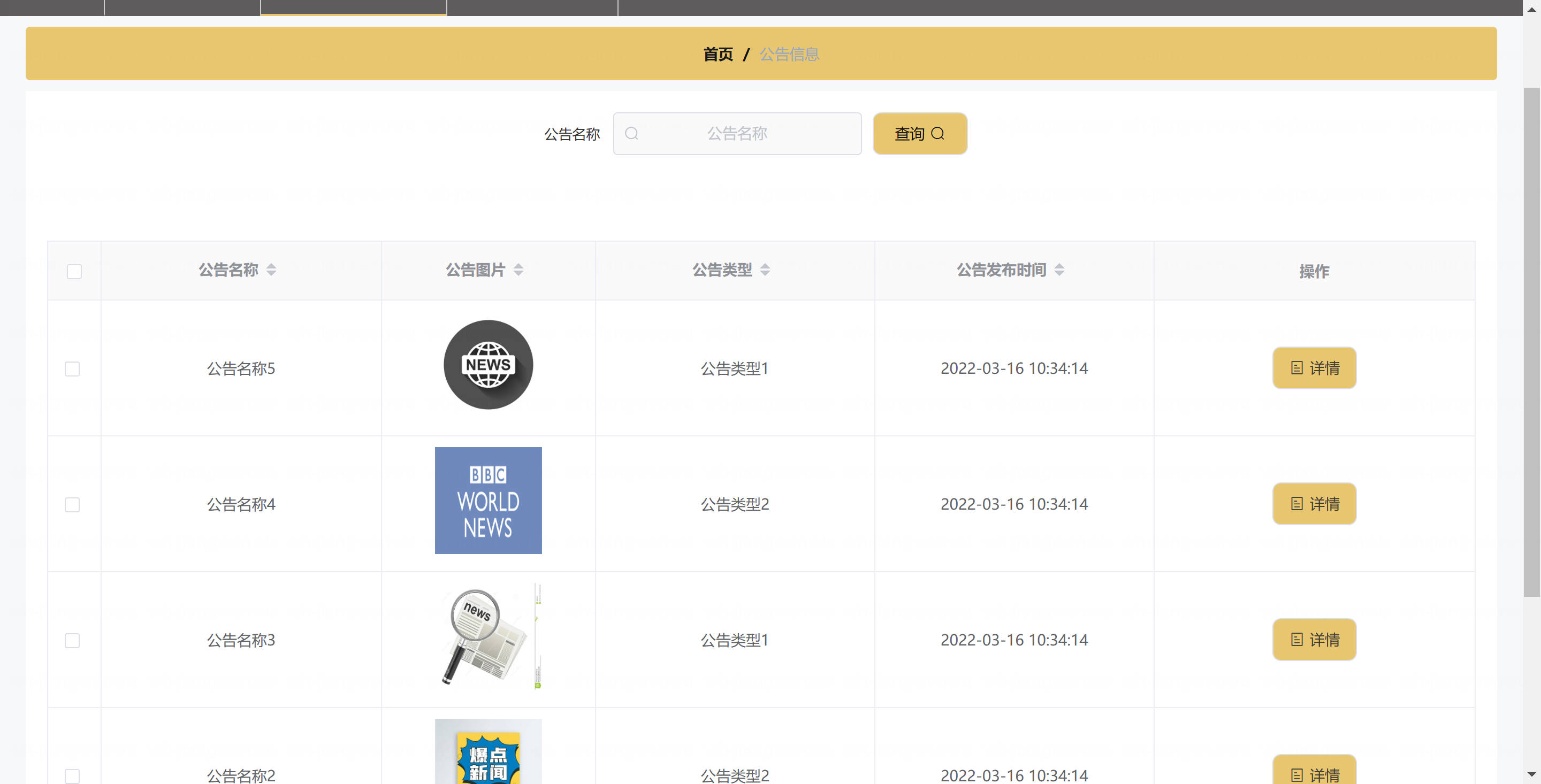The height and width of the screenshot is (784, 1541).
Task: Click the 查询 search button
Action: click(x=919, y=133)
